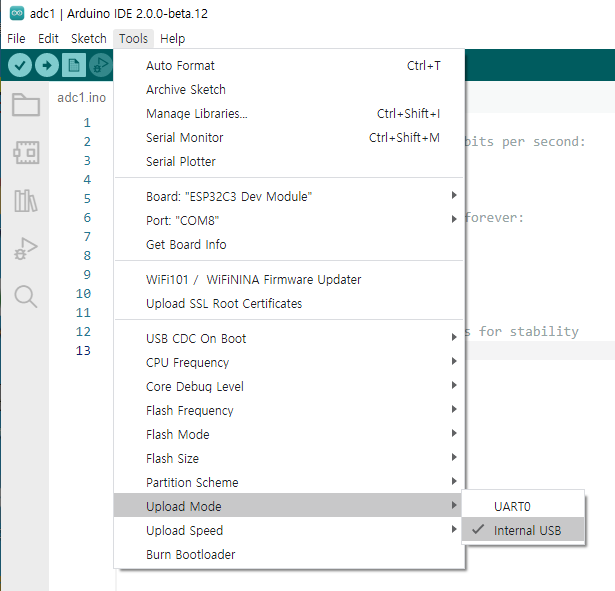Click the Verify checkmark toolbar button
This screenshot has width=615, height=591.
tap(20, 65)
